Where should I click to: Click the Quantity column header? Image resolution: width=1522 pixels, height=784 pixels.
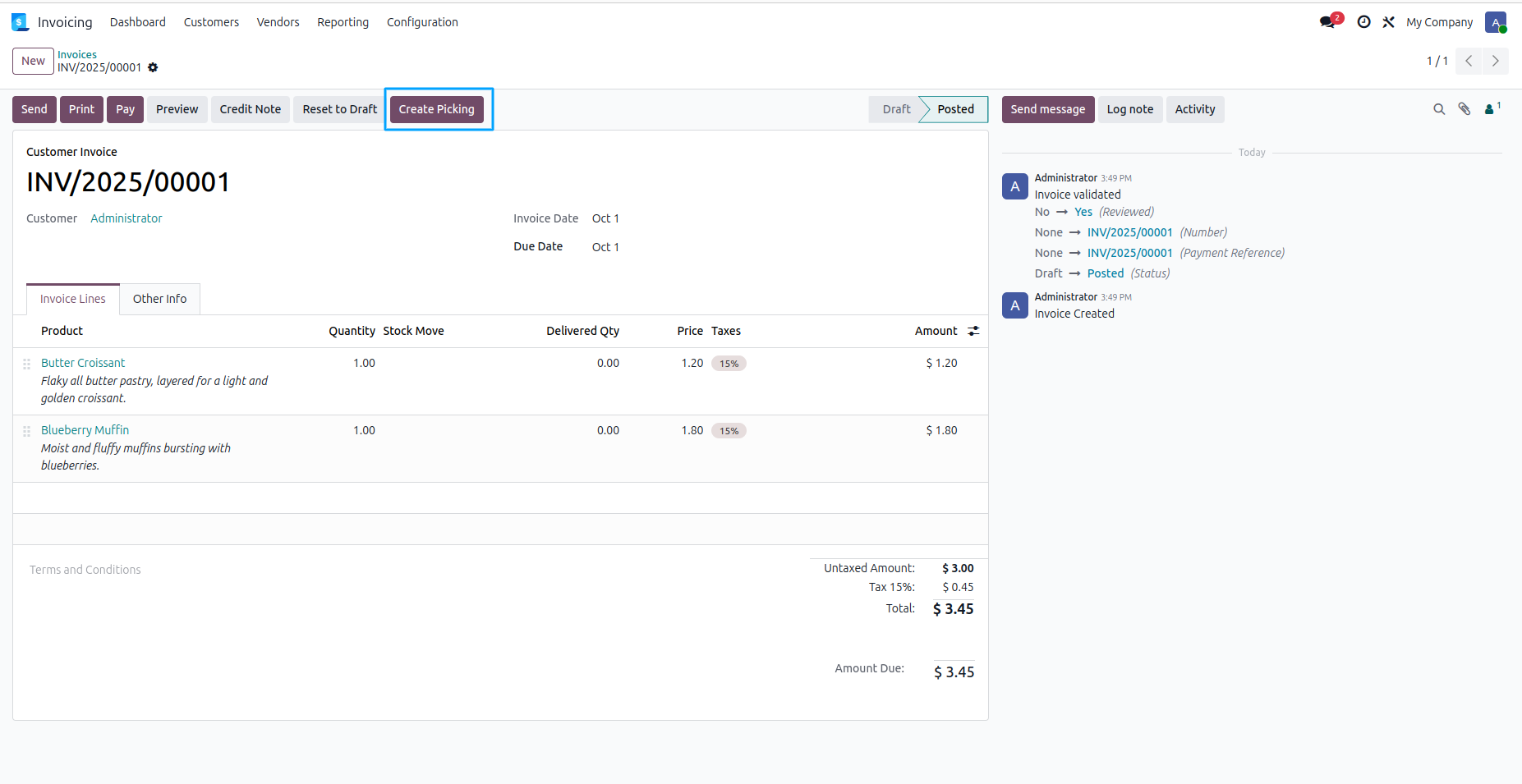coord(352,331)
